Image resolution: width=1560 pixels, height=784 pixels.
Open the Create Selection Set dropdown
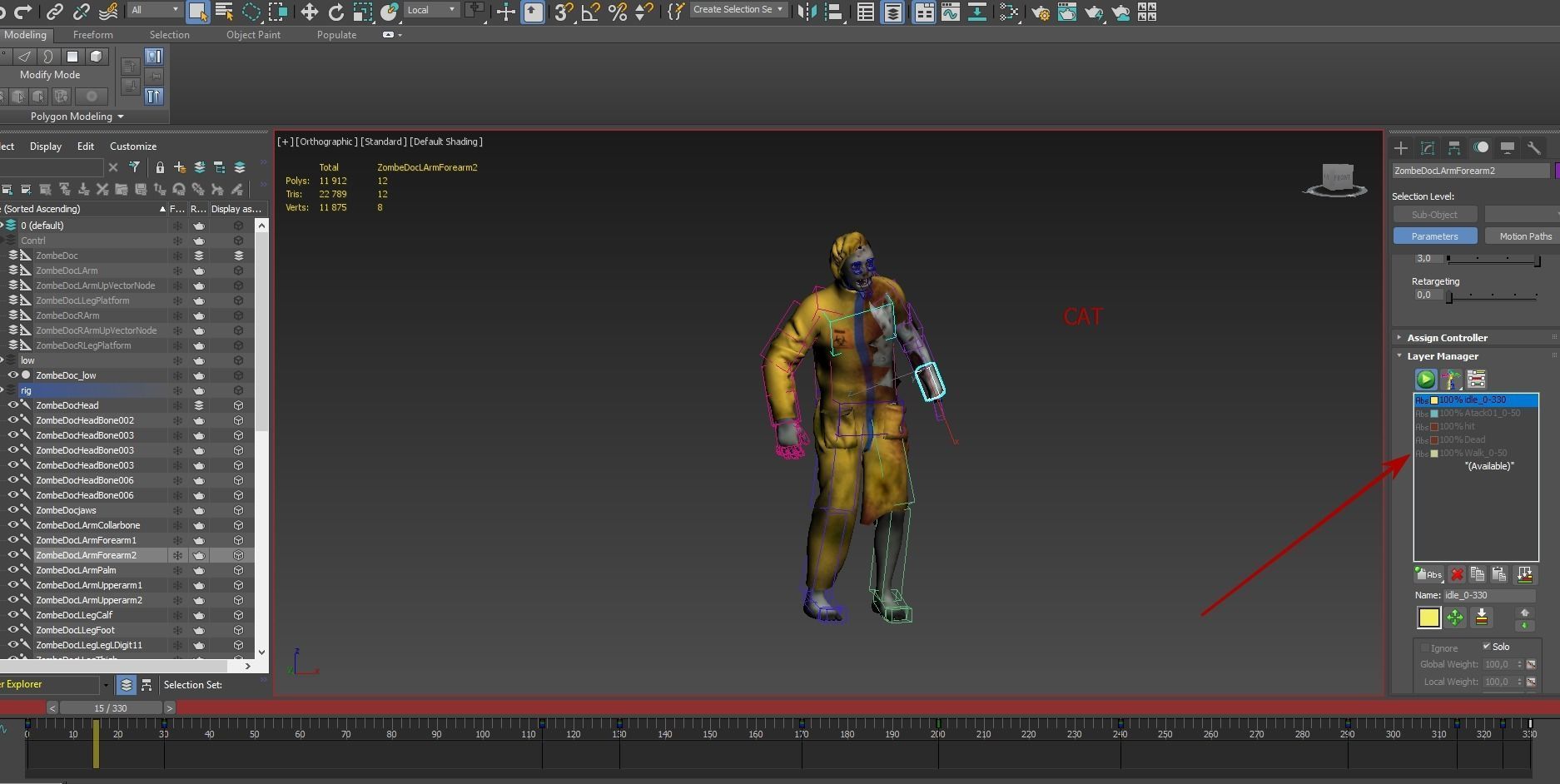739,10
